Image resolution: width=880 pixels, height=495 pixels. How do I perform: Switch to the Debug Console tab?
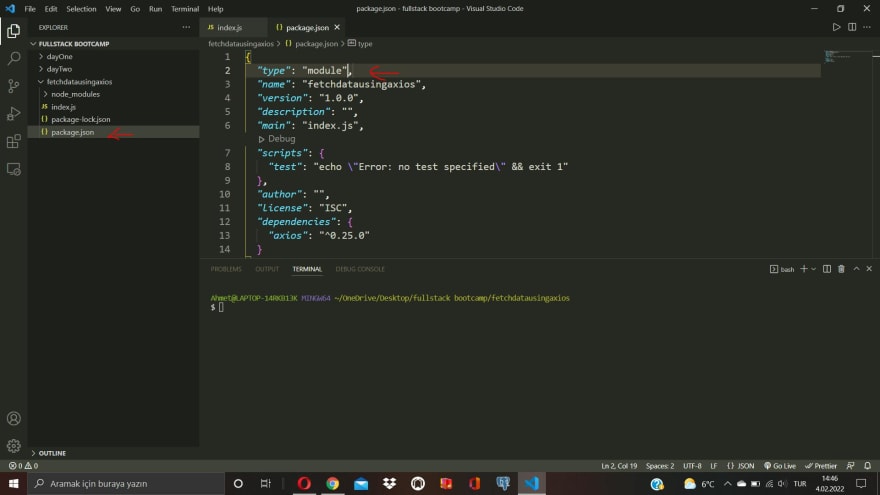pyautogui.click(x=360, y=269)
